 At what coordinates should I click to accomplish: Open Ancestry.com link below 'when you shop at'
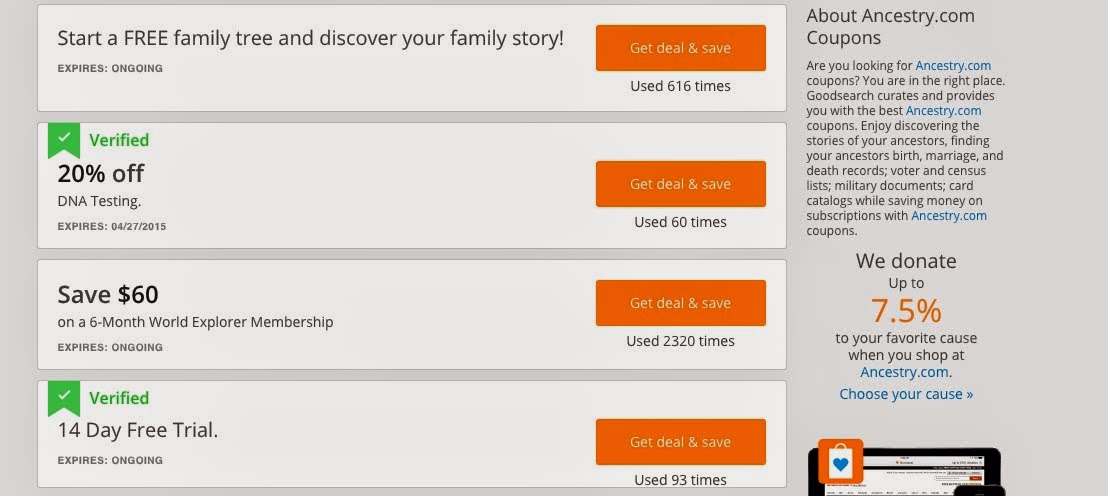click(905, 372)
